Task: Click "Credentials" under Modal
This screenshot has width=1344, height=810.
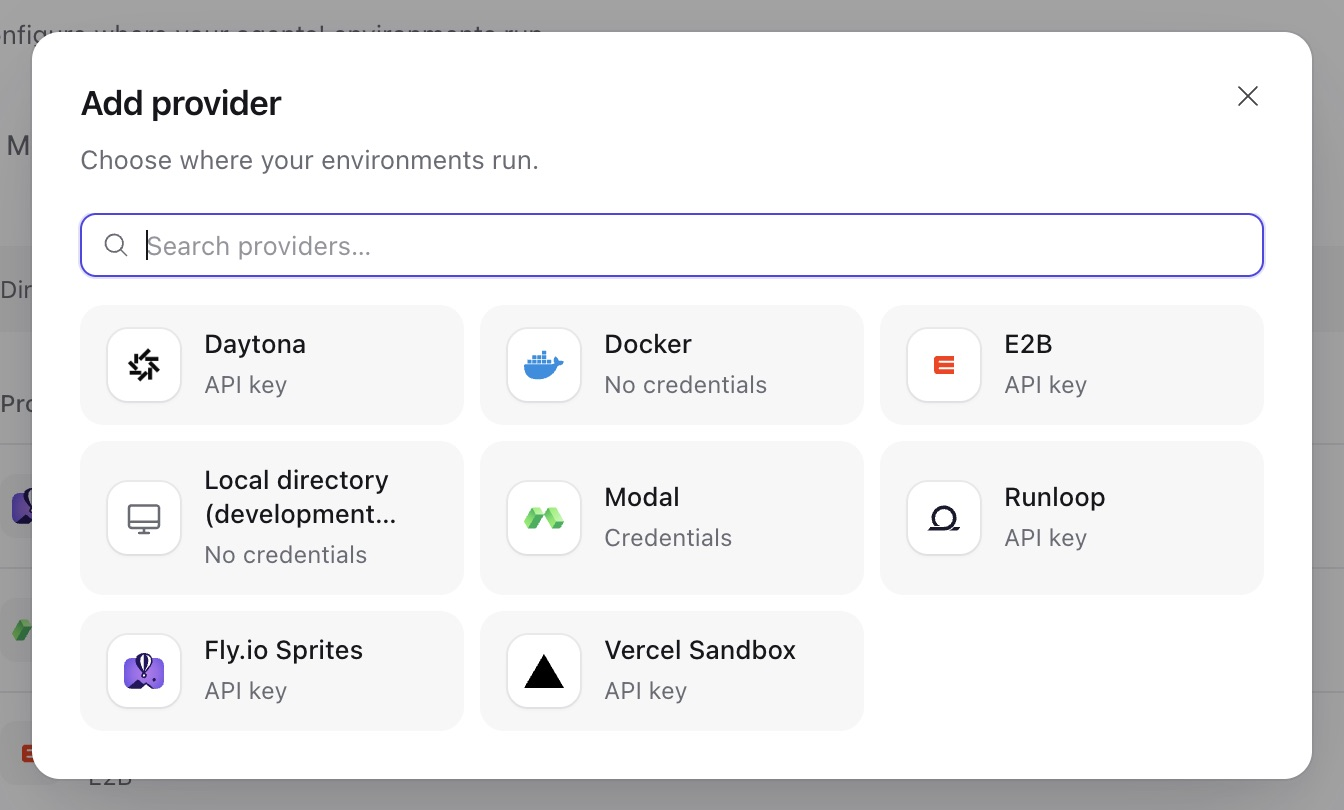Action: tap(668, 538)
